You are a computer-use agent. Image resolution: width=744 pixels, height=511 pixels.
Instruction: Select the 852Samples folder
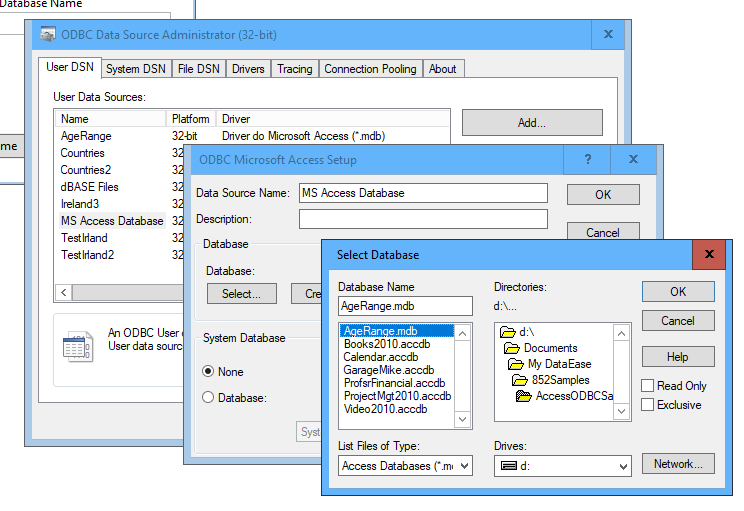551,380
